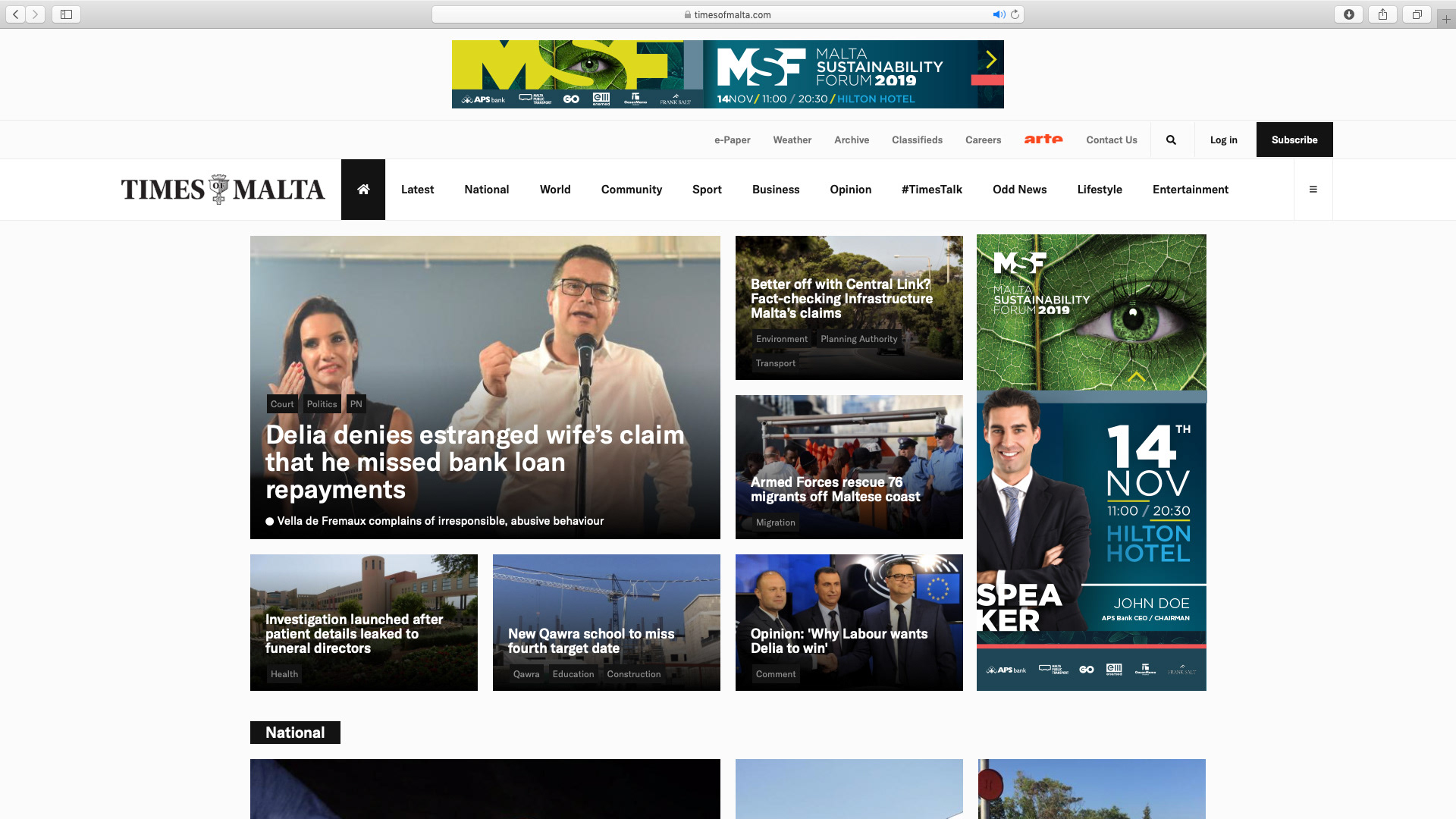This screenshot has height=819, width=1456.
Task: Click the home icon in navigation bar
Action: pos(363,190)
